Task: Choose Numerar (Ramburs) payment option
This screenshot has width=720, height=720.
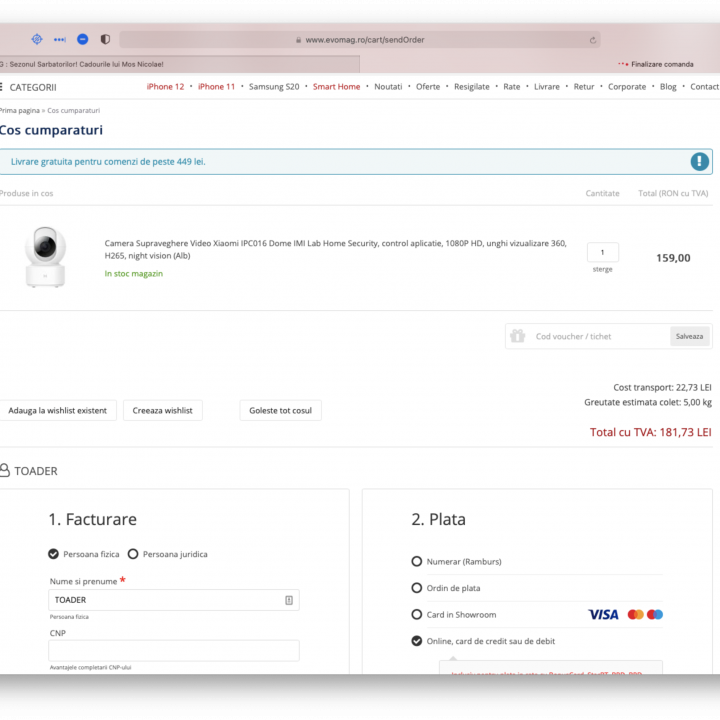Action: [x=417, y=562]
